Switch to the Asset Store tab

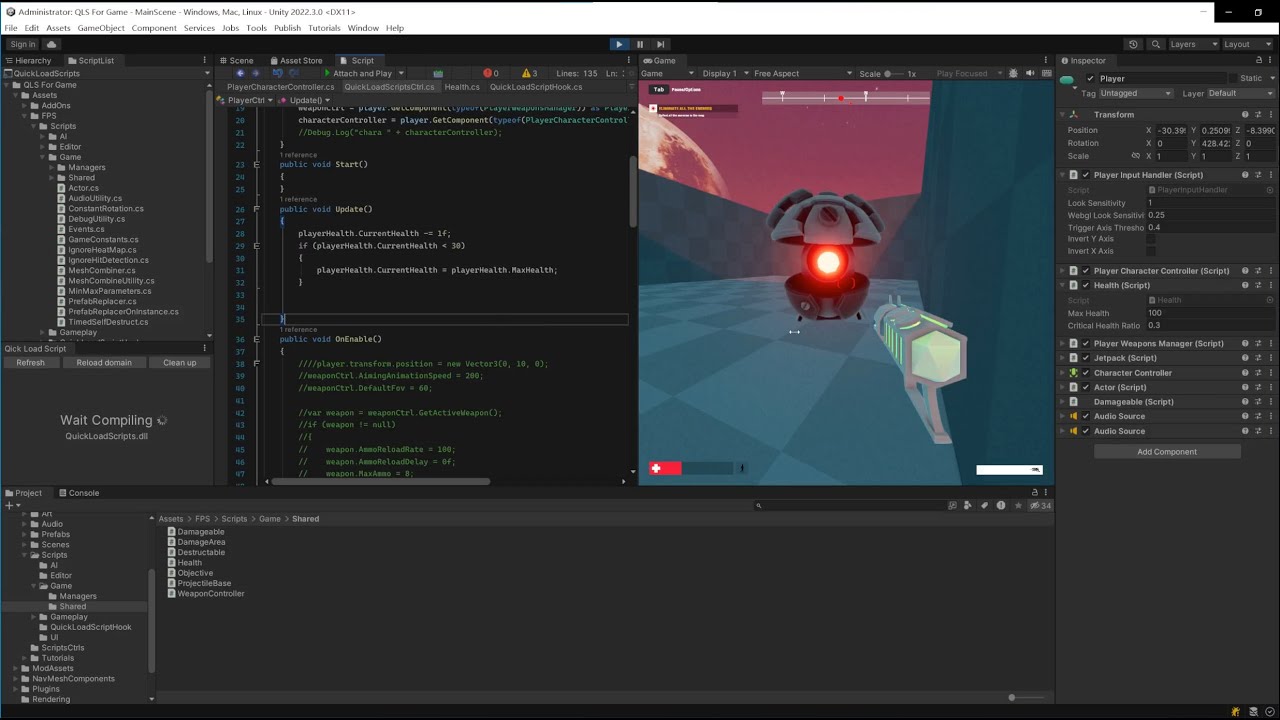click(295, 61)
